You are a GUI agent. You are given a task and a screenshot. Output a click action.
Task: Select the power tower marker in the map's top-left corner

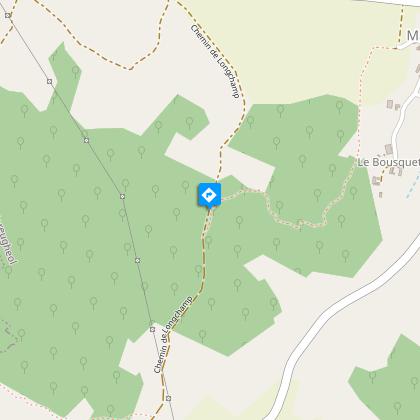coord(8,15)
